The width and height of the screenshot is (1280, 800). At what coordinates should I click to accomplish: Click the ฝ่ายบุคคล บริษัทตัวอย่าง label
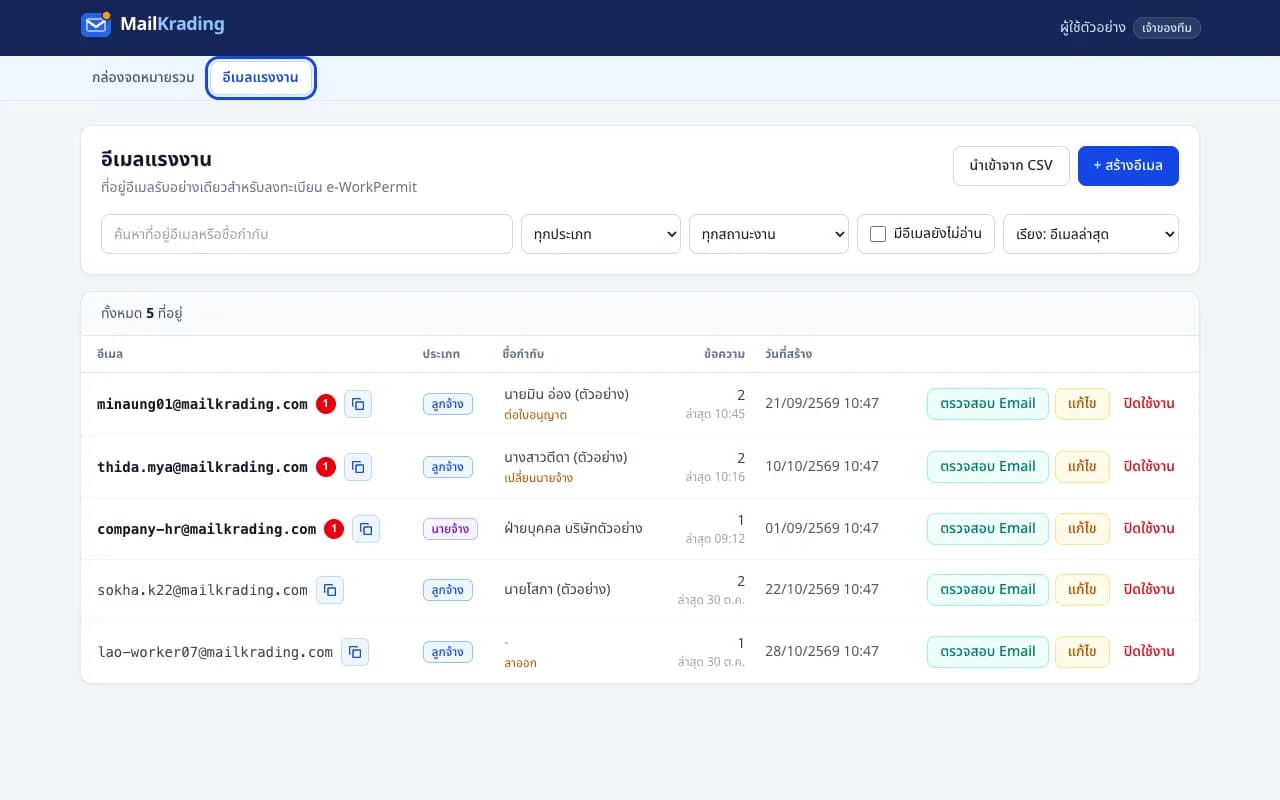coord(573,528)
